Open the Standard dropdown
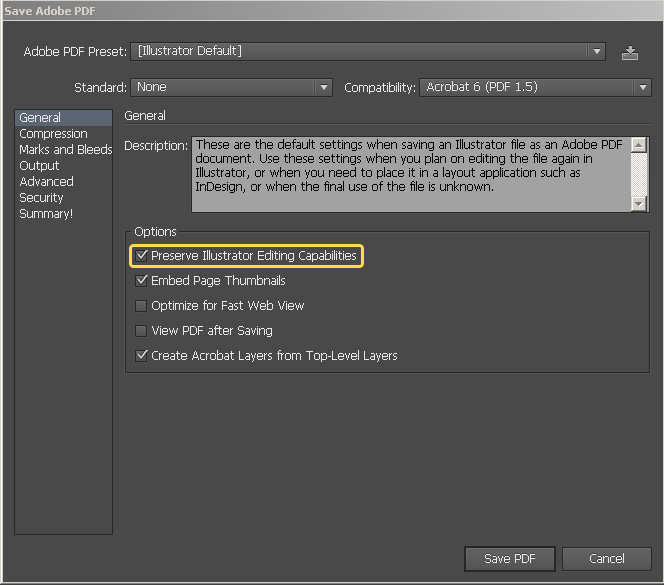 (x=231, y=87)
